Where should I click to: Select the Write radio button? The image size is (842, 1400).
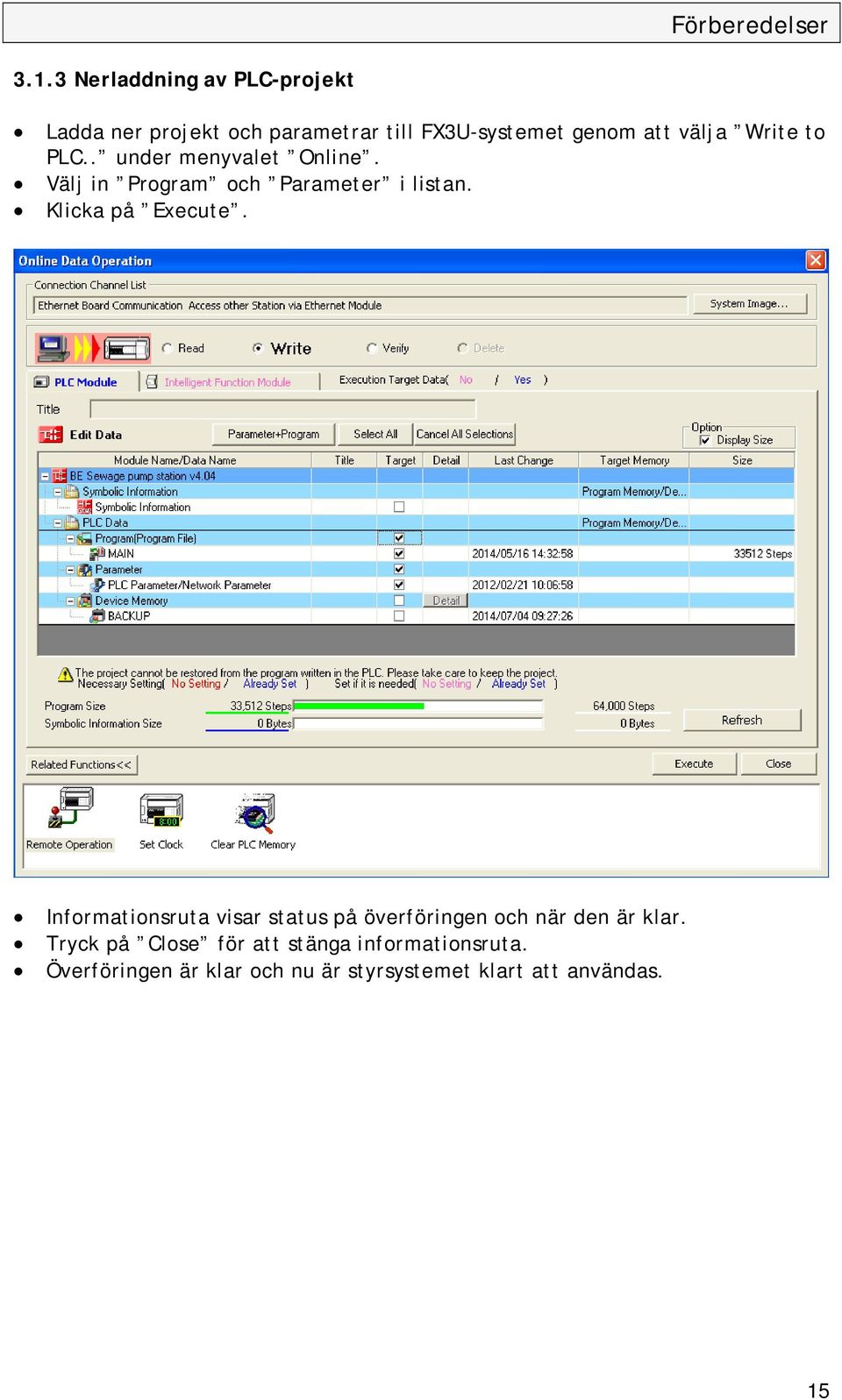click(x=258, y=348)
